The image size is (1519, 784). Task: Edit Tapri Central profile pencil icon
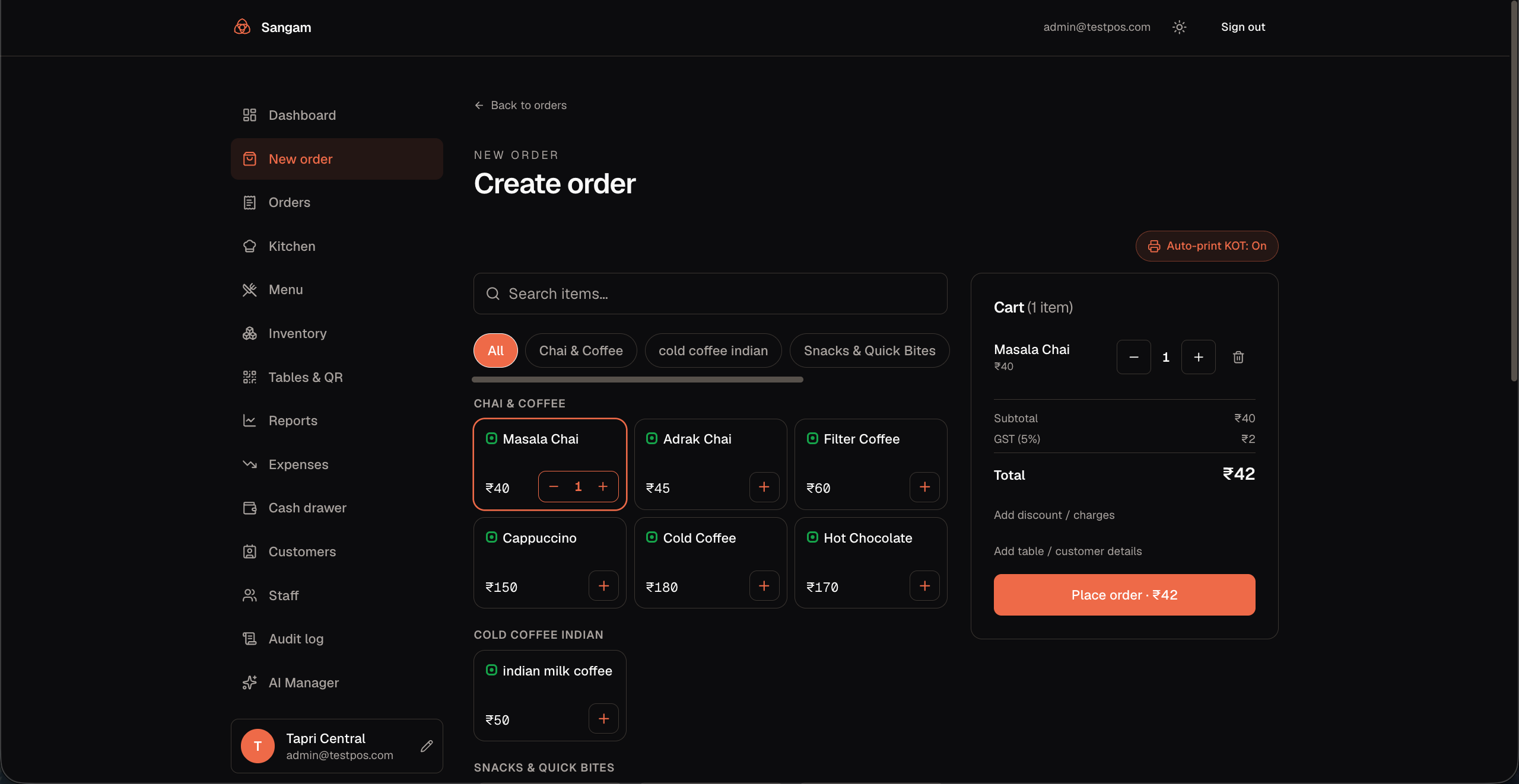tap(427, 746)
